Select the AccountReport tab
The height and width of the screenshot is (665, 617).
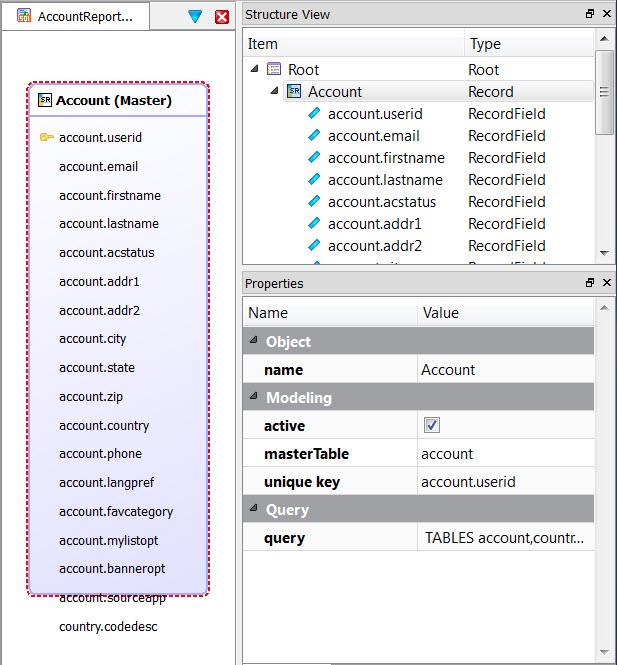[x=75, y=17]
